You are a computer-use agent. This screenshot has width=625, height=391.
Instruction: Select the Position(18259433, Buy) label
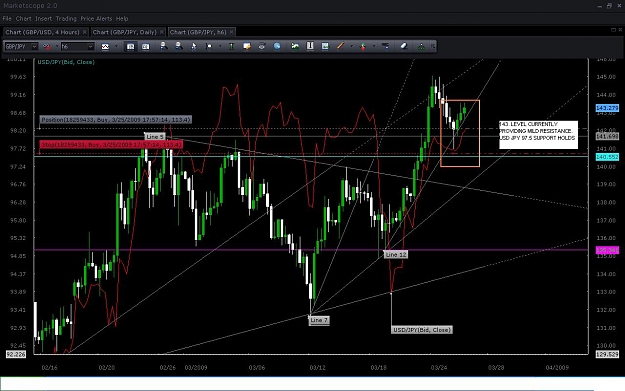point(116,120)
